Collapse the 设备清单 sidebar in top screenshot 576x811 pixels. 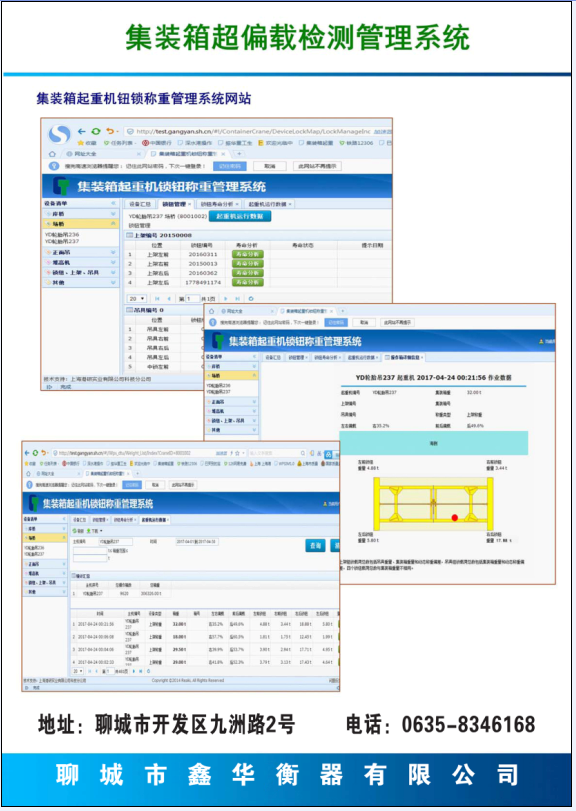(x=113, y=203)
